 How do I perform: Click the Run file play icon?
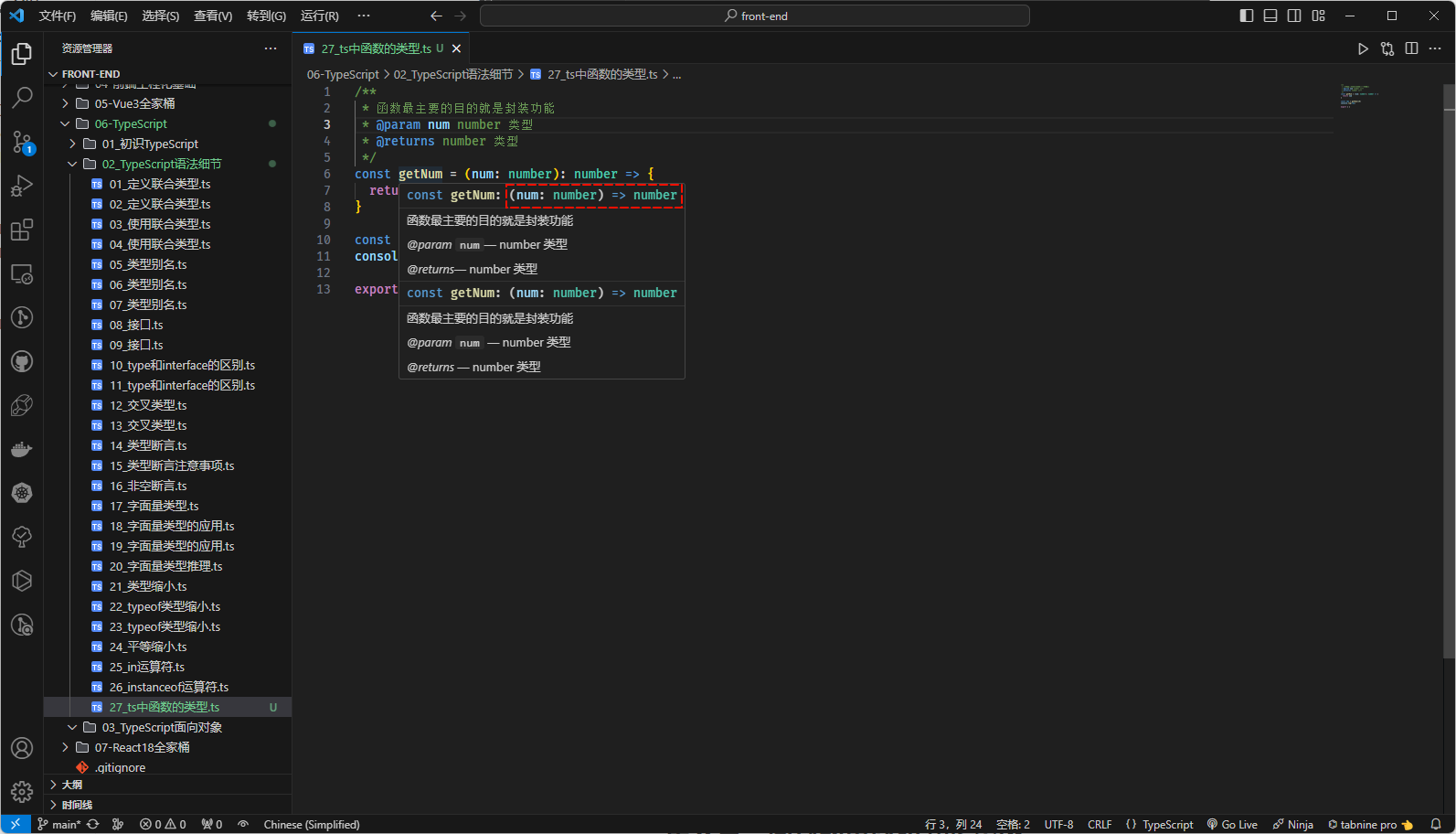coord(1362,48)
